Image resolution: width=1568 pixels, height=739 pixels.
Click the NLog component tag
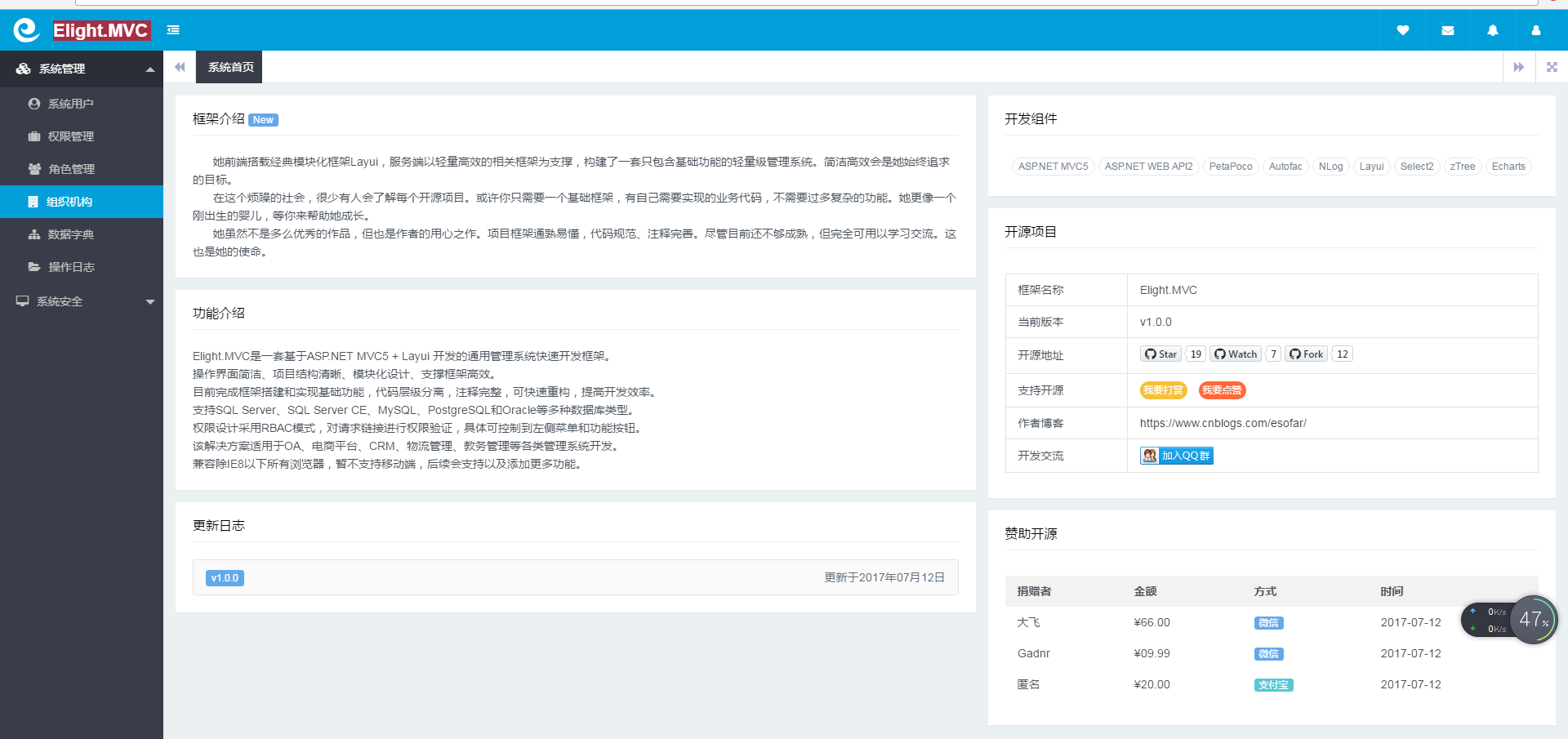pyautogui.click(x=1330, y=167)
